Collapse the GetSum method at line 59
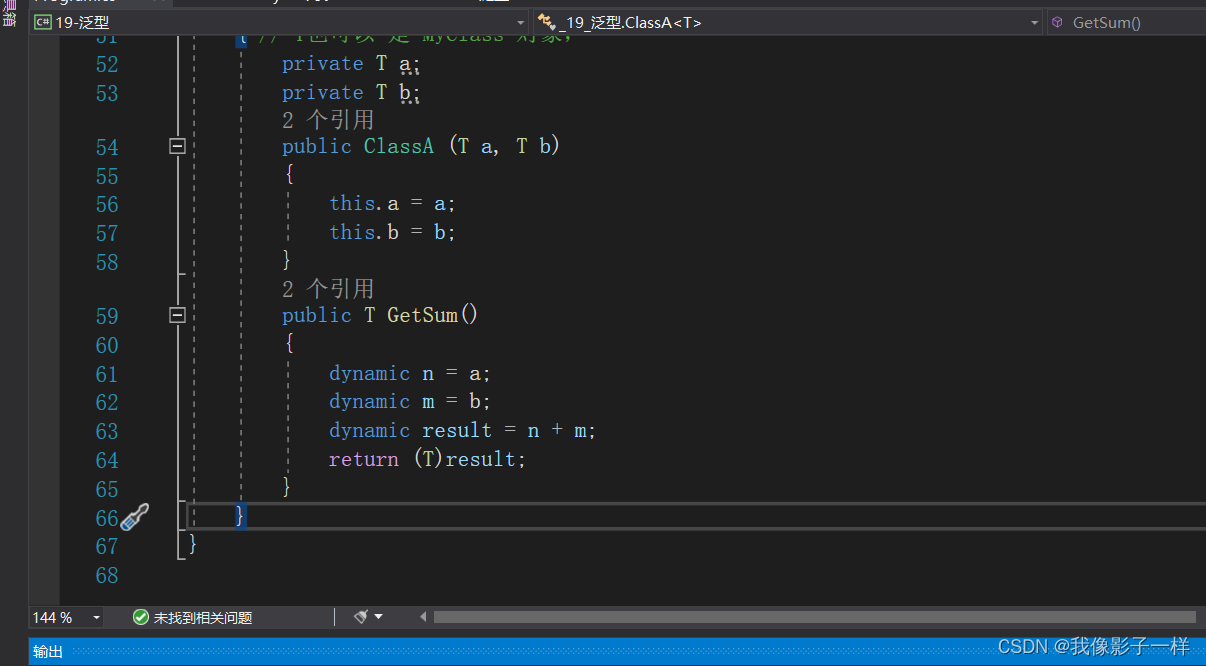1206x666 pixels. coord(177,315)
